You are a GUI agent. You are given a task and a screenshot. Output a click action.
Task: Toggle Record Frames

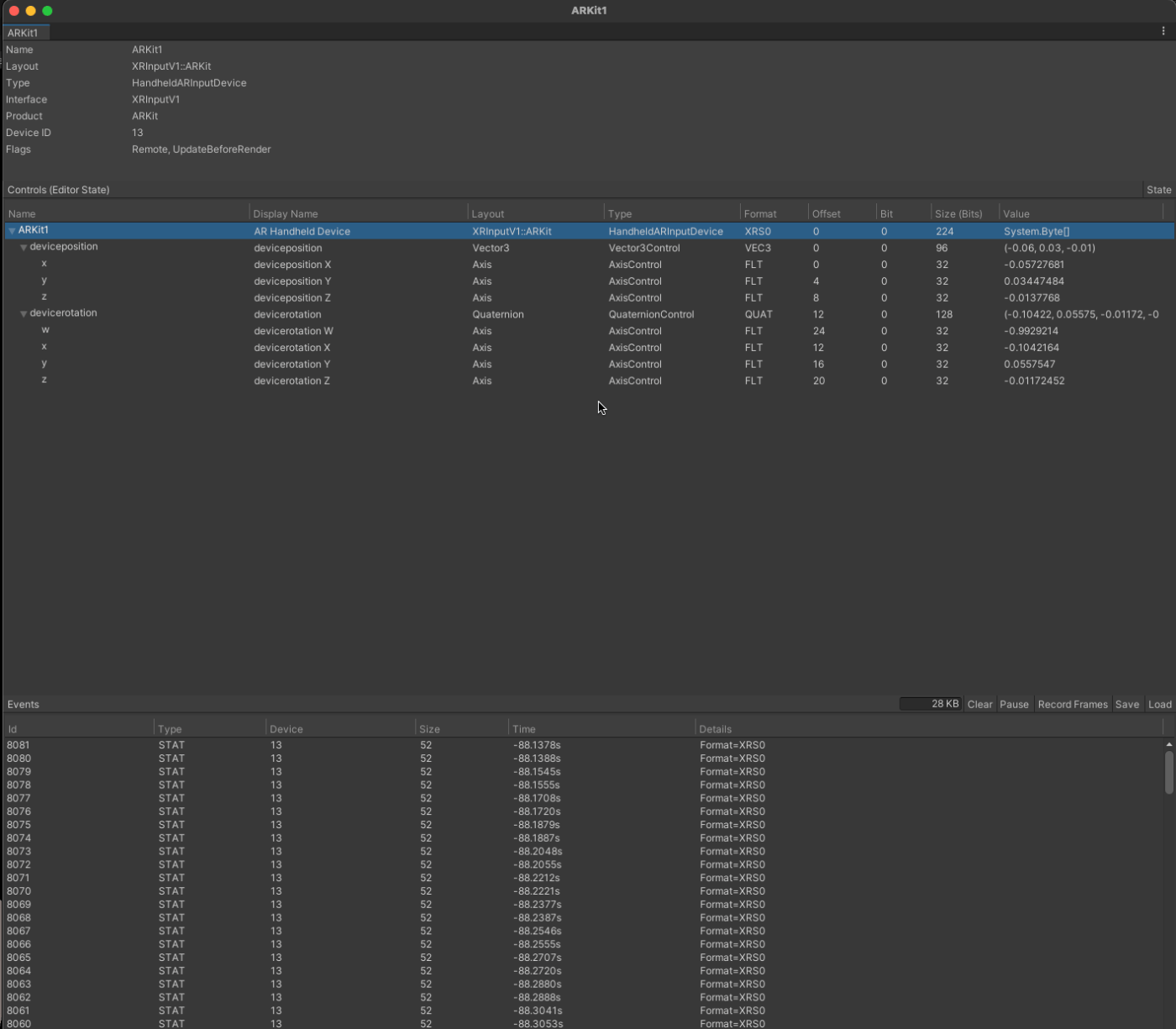pyautogui.click(x=1073, y=704)
